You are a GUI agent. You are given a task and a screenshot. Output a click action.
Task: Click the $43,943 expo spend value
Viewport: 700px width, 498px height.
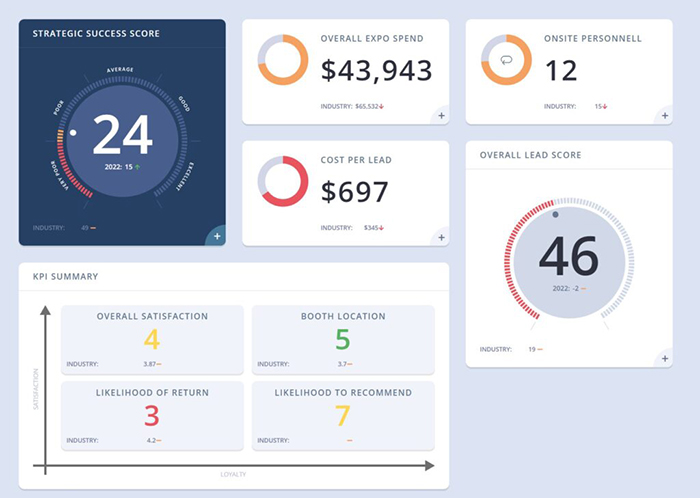click(x=376, y=71)
